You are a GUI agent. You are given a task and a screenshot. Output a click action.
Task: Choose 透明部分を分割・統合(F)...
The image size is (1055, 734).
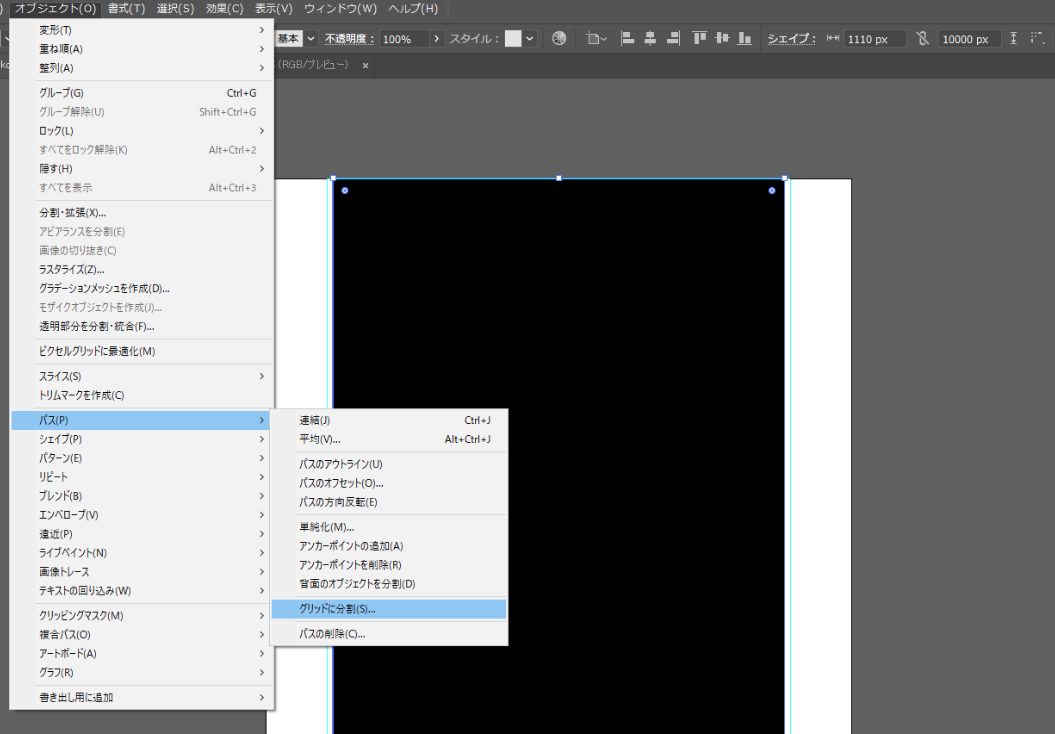141,326
